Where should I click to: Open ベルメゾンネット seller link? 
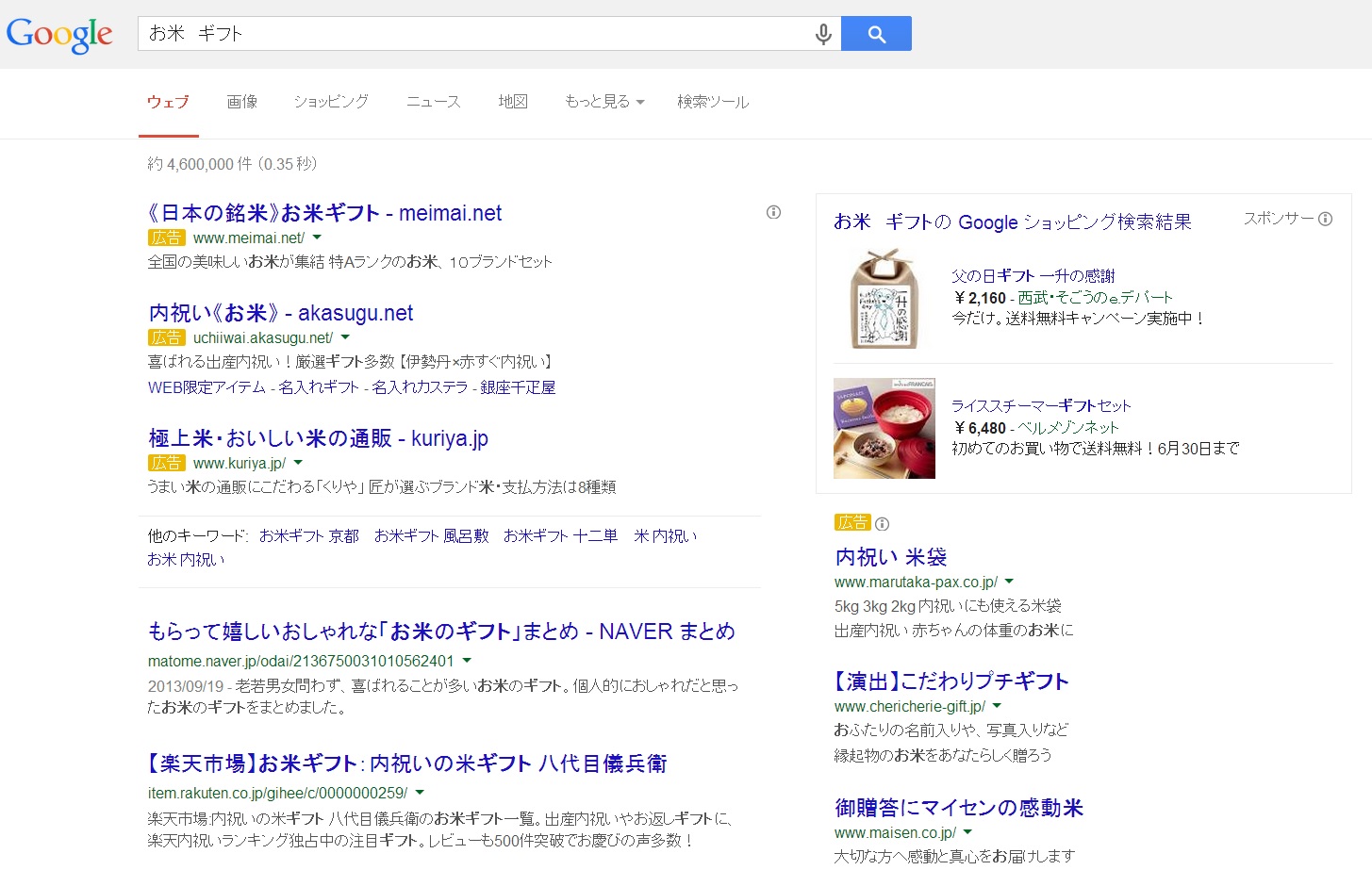(1068, 428)
